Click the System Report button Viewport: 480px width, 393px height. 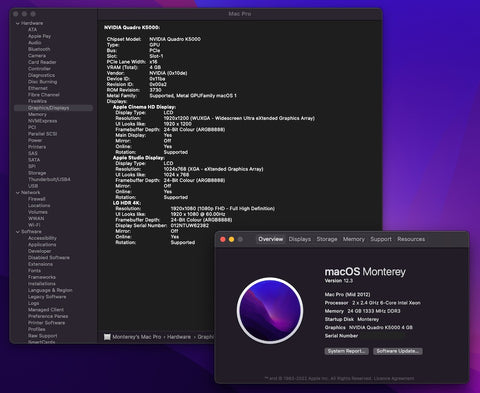coord(347,351)
